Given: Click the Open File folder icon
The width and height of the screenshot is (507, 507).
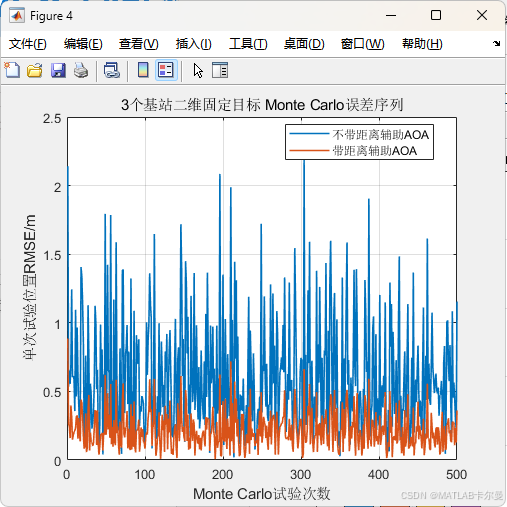Looking at the screenshot, I should 35,70.
